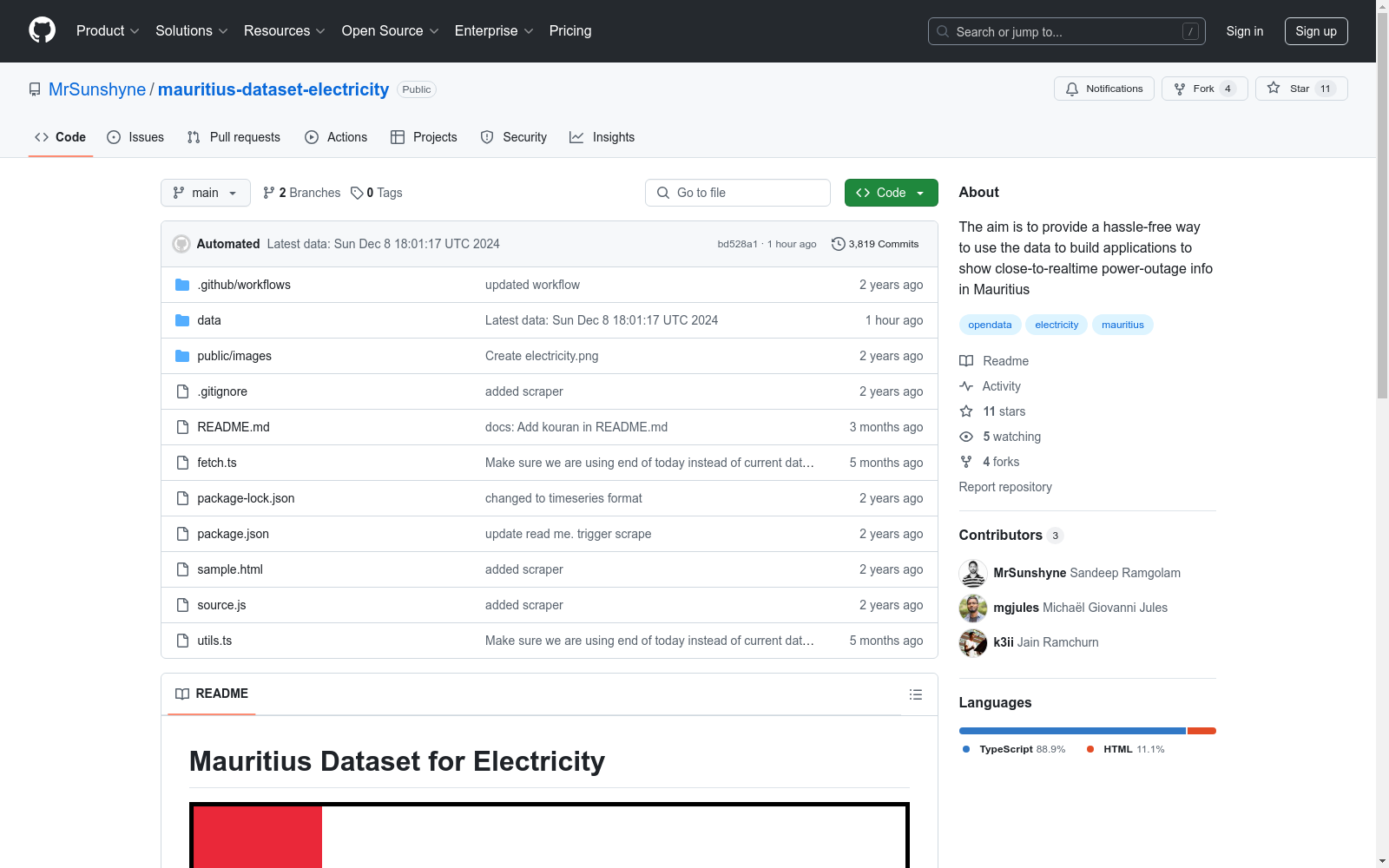Image resolution: width=1389 pixels, height=868 pixels.
Task: Click the sample.html file icon
Action: (x=182, y=569)
